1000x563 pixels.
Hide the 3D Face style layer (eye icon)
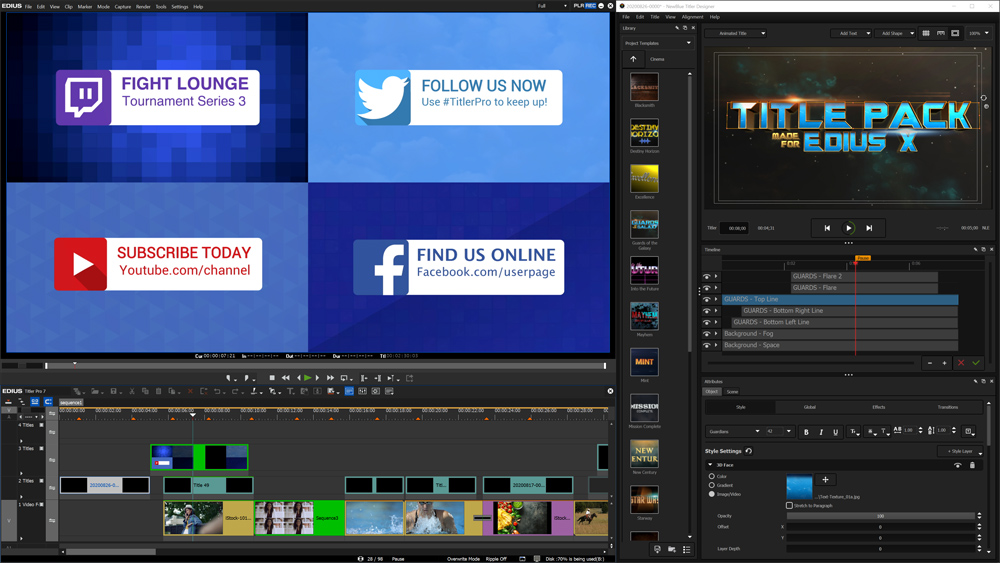click(x=957, y=465)
